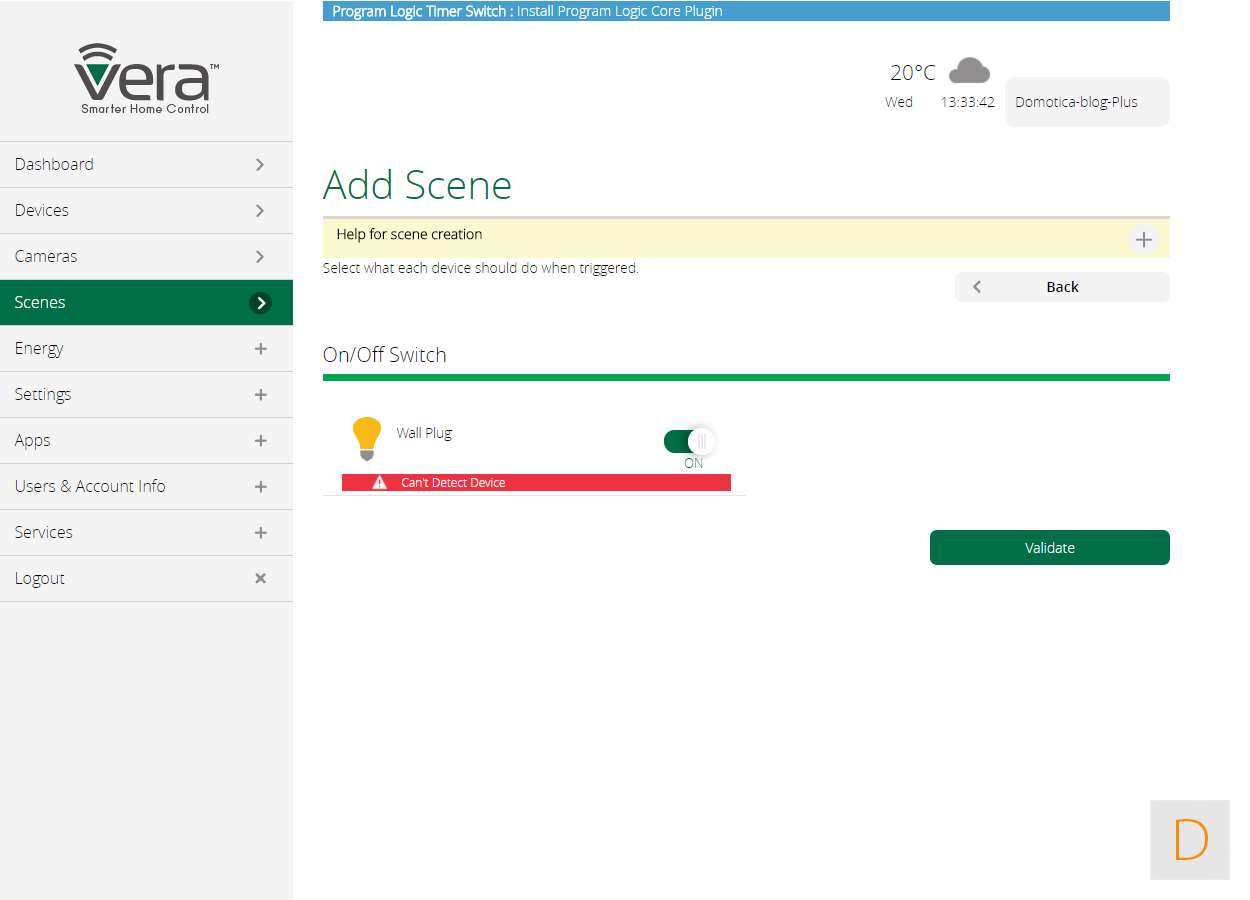Expand the Services menu section
Screen dimensions: 1250x900
(146, 532)
